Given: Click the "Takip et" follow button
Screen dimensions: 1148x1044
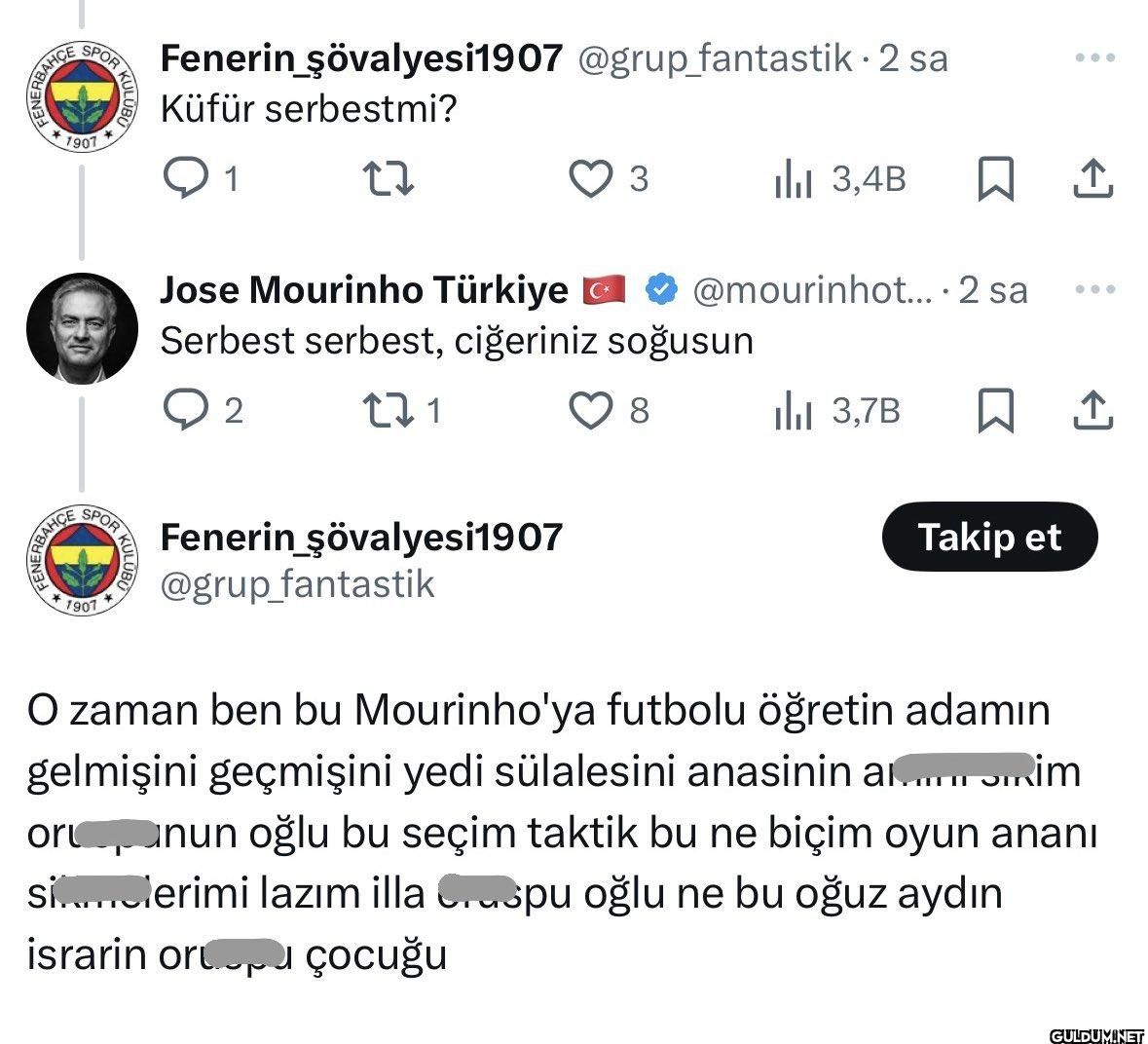Looking at the screenshot, I should pos(989,537).
